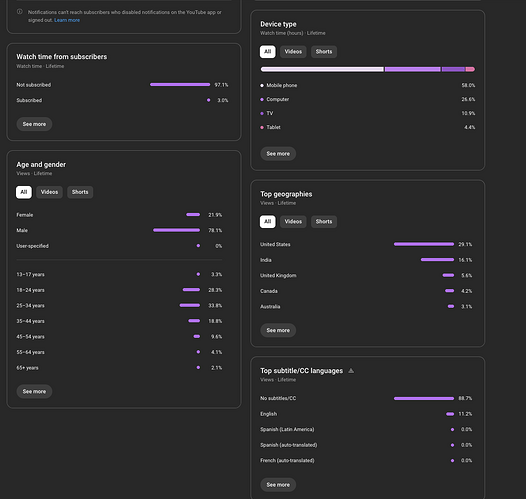See more in Top subtitle/CC languages
The image size is (526, 499).
[278, 485]
